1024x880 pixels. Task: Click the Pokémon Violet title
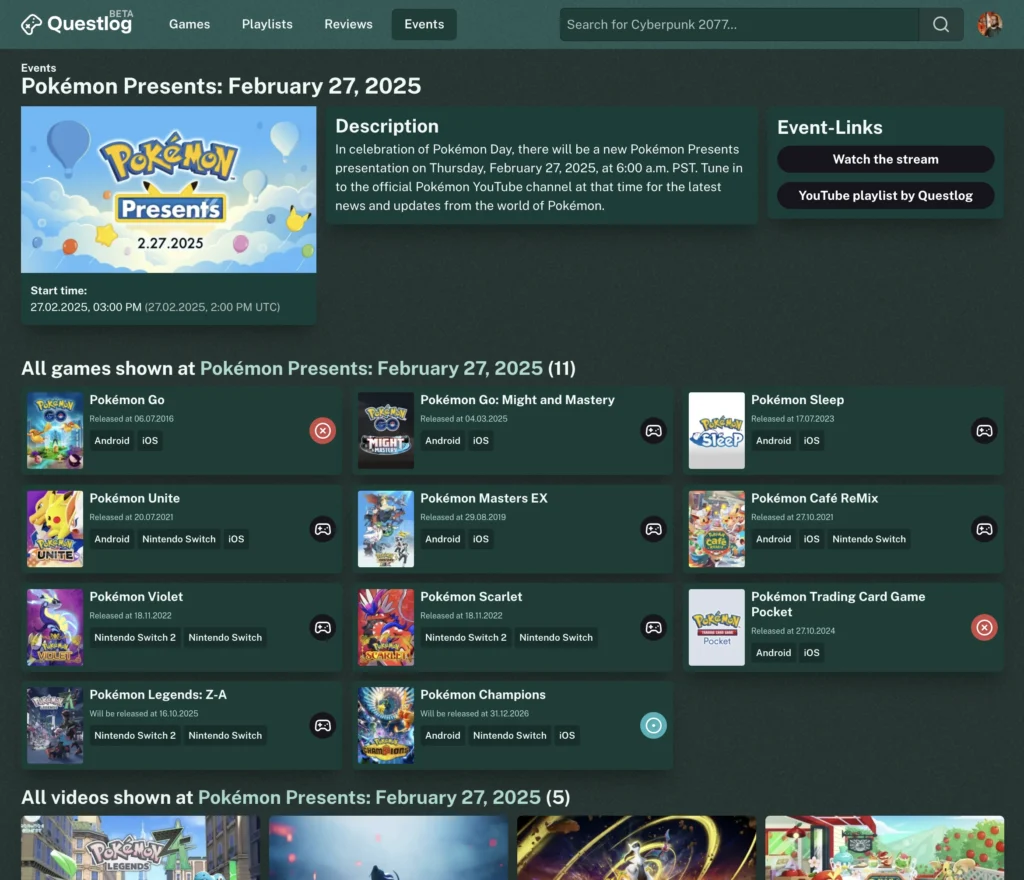136,597
